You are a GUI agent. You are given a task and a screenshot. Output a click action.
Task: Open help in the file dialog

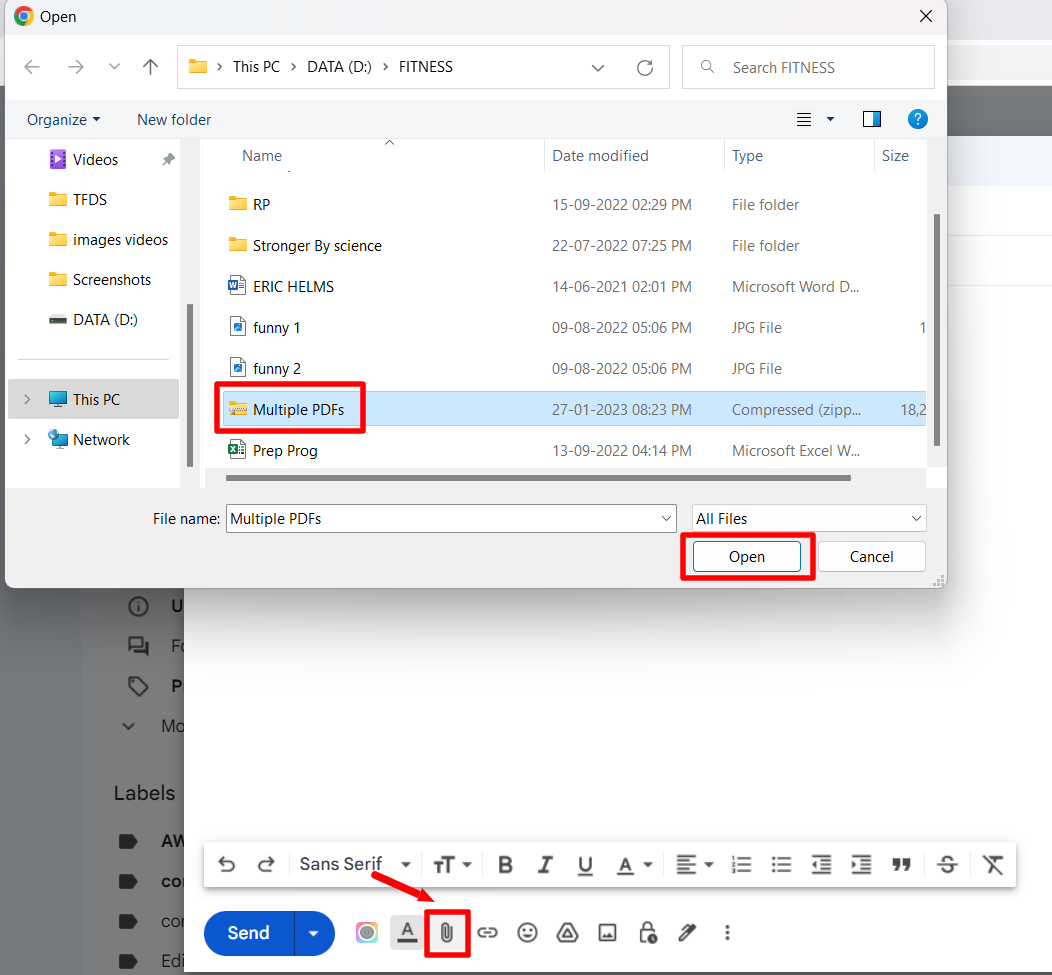(x=917, y=119)
